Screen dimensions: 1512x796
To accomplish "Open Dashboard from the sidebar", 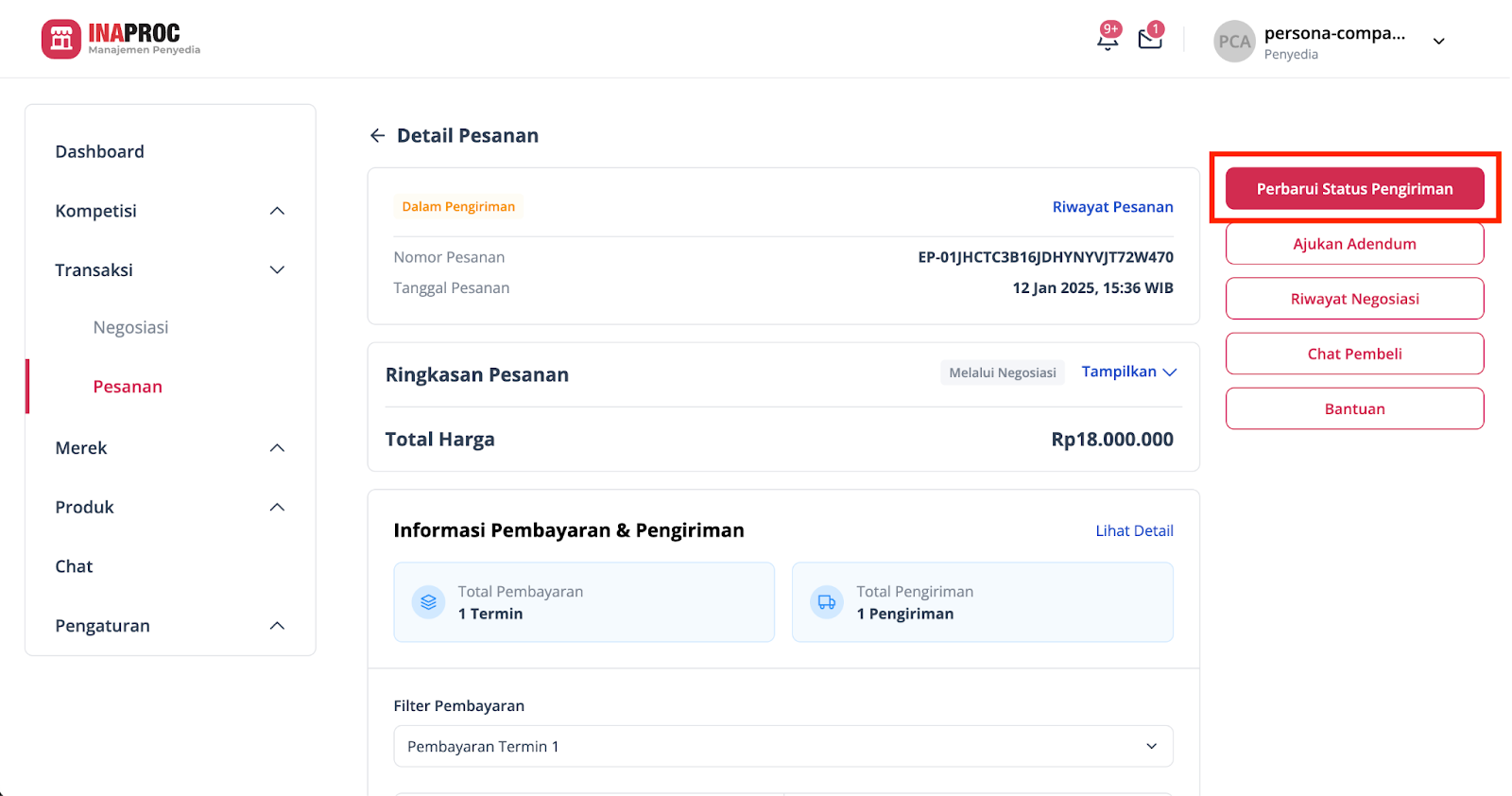I will (x=99, y=152).
